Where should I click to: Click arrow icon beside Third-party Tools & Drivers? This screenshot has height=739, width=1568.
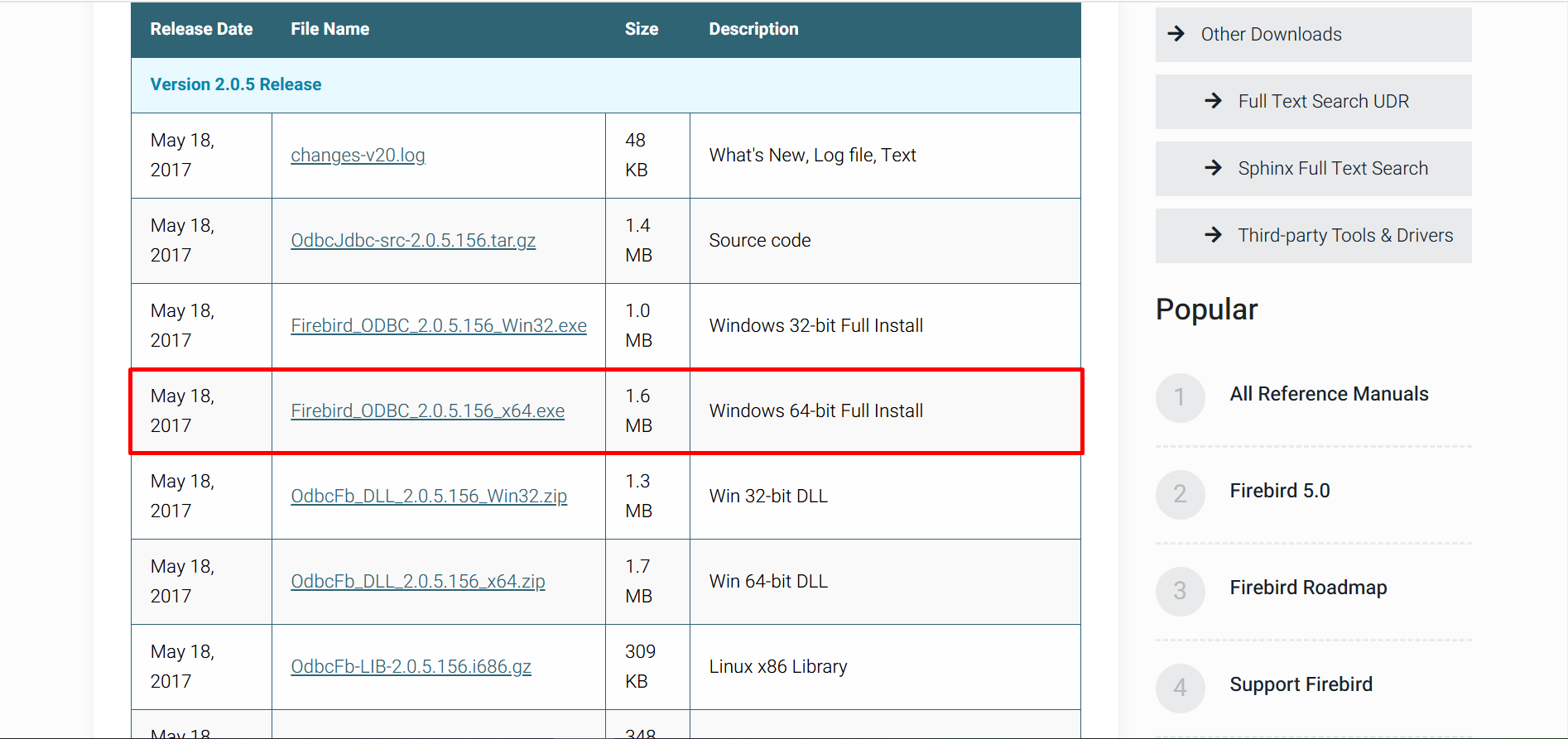[1213, 235]
